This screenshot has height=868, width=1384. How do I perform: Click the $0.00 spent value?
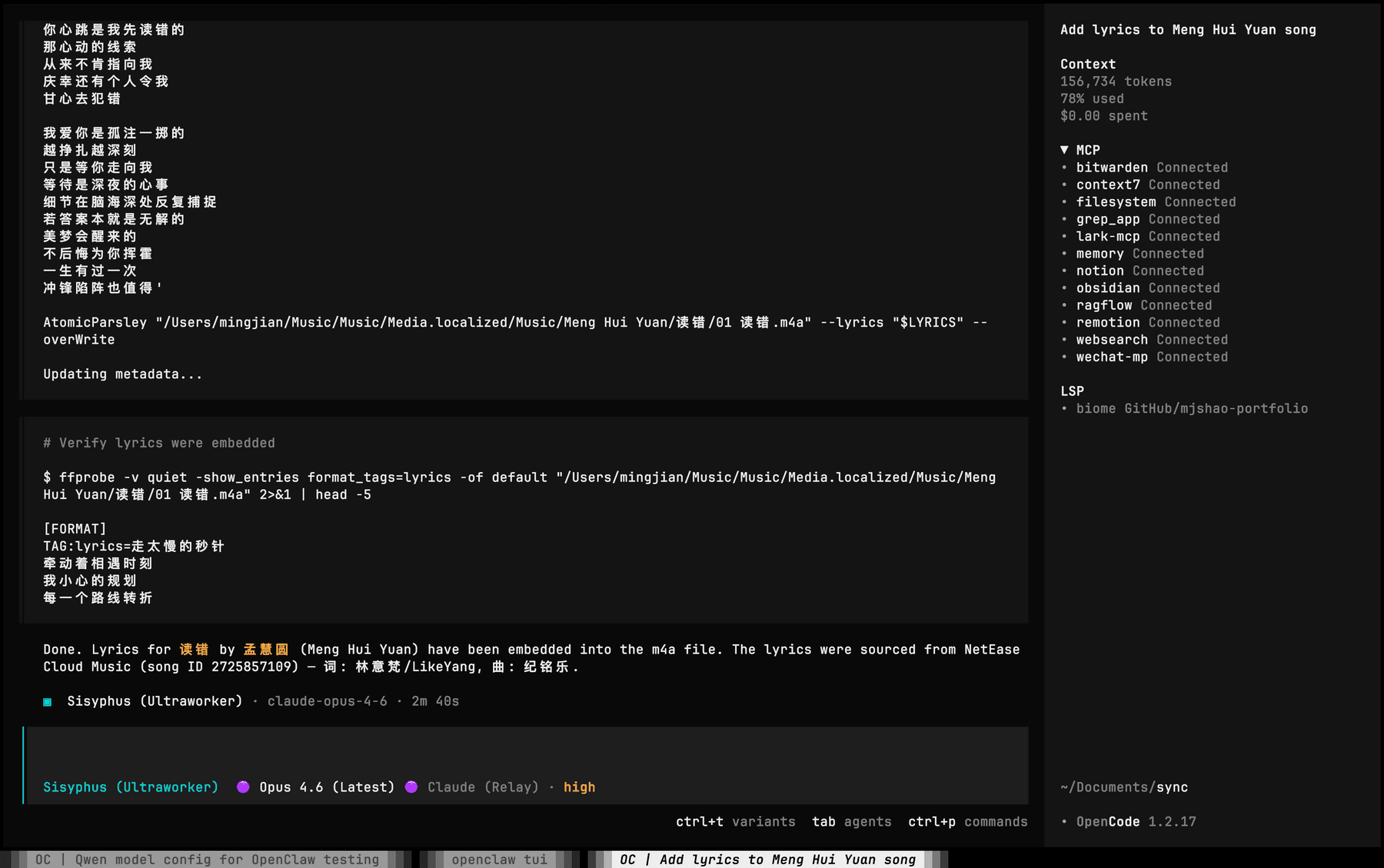click(x=1104, y=115)
